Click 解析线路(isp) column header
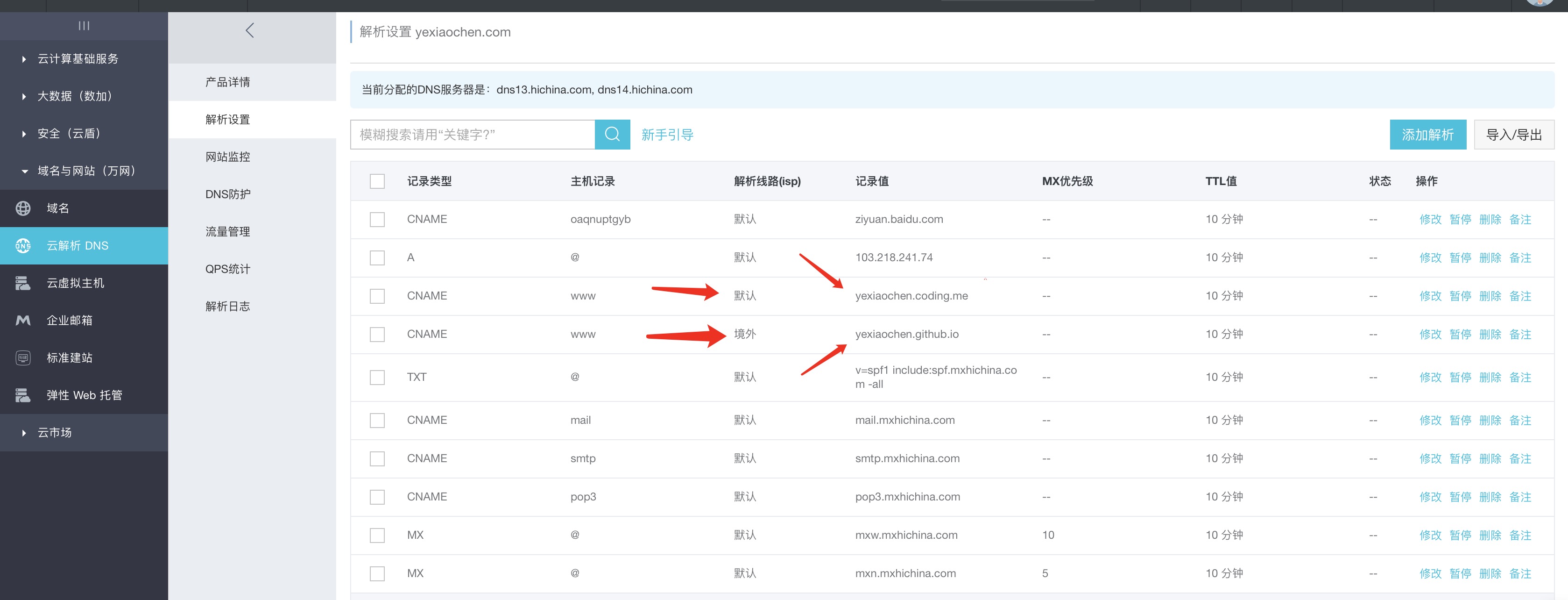1568x600 pixels. point(767,181)
